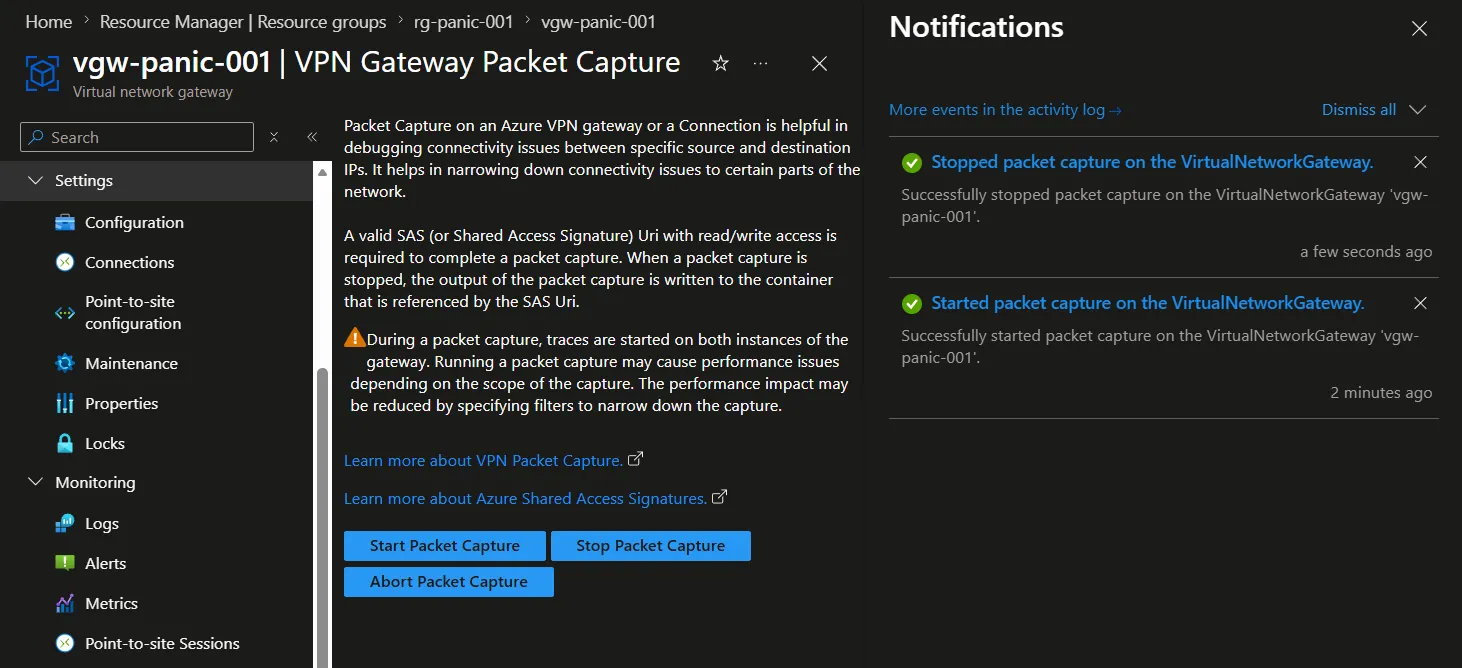This screenshot has height=668, width=1462.
Task: Open Started packet capture notification title
Action: (1148, 303)
